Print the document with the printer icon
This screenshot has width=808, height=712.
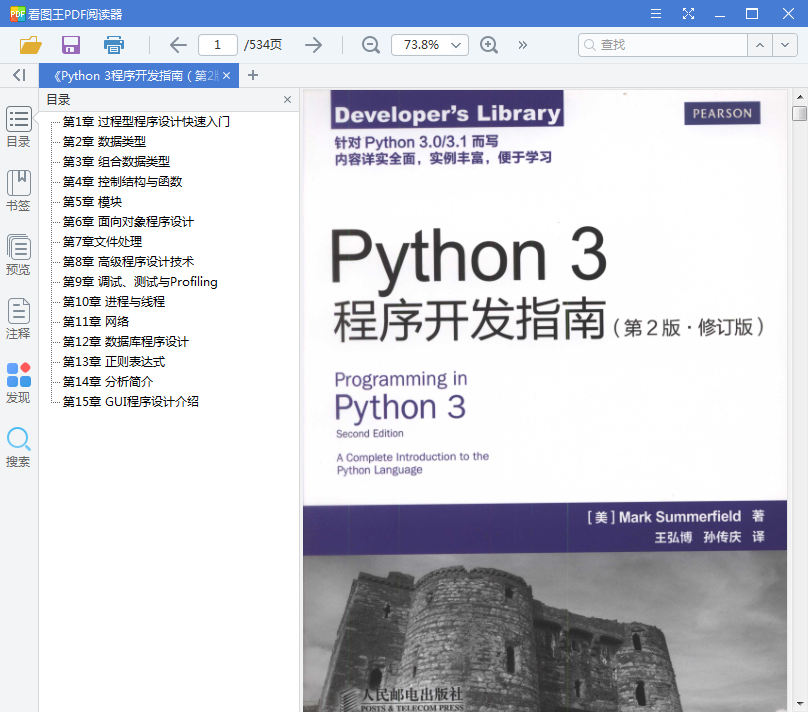pyautogui.click(x=113, y=45)
